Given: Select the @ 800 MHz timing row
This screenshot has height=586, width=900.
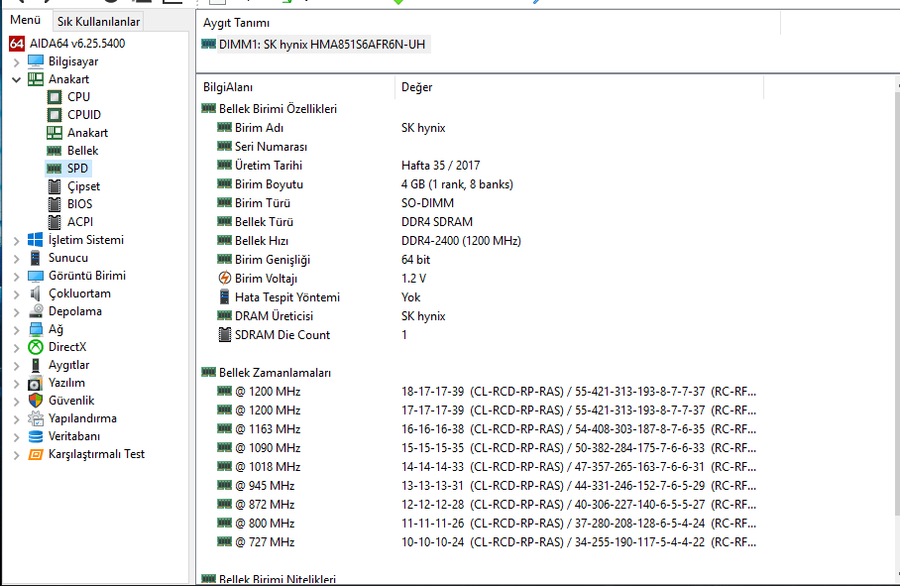Looking at the screenshot, I should (x=487, y=523).
